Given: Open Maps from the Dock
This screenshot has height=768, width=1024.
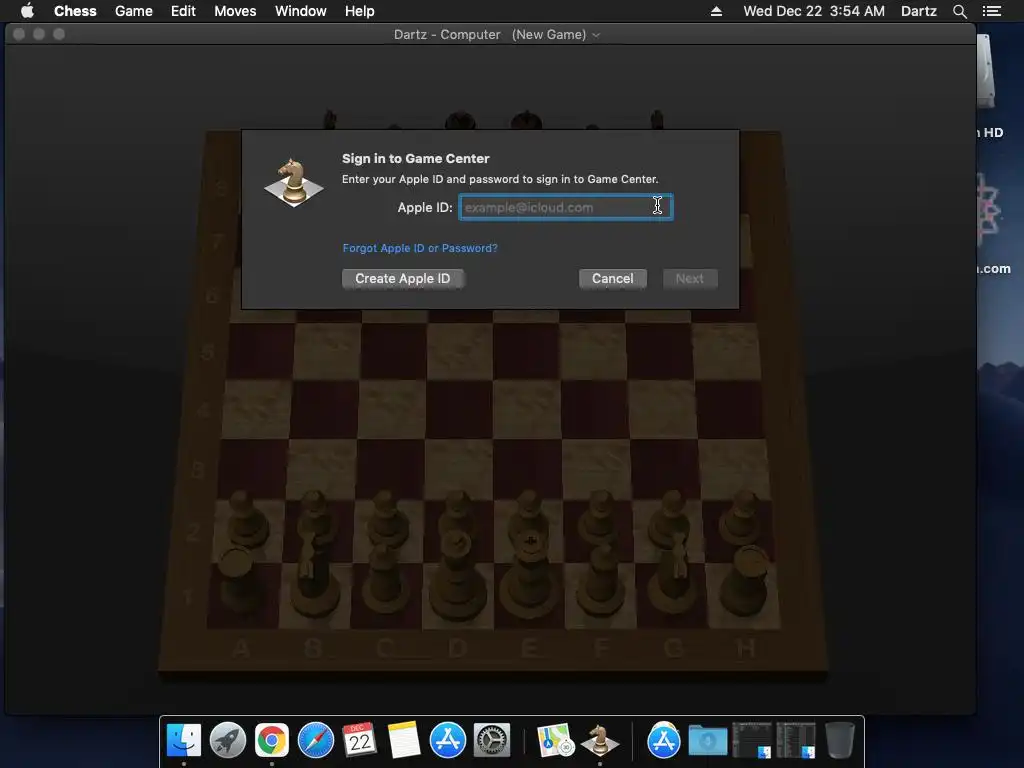Looking at the screenshot, I should click(556, 741).
